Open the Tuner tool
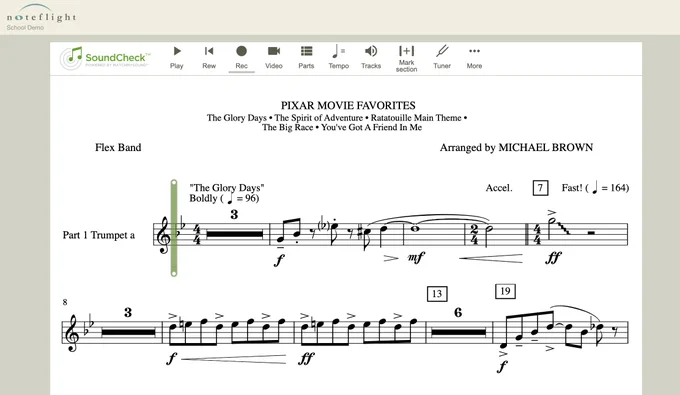 (442, 57)
